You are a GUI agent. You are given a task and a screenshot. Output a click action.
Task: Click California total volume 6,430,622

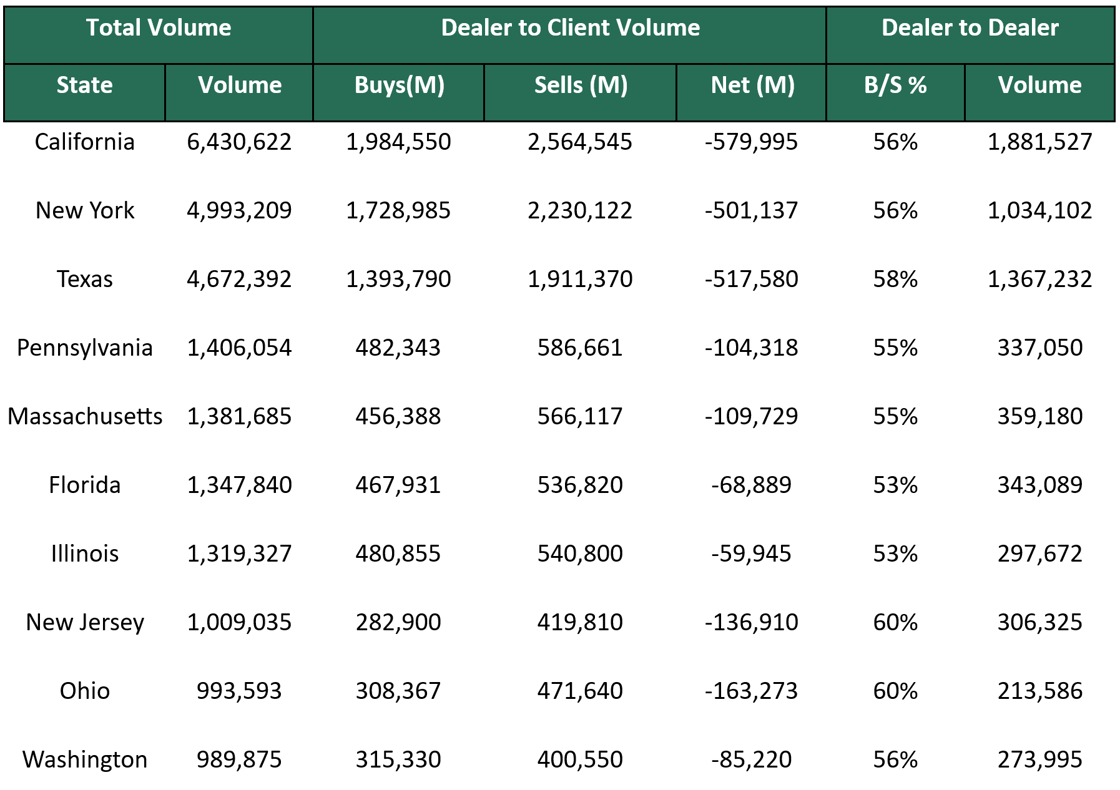[239, 141]
